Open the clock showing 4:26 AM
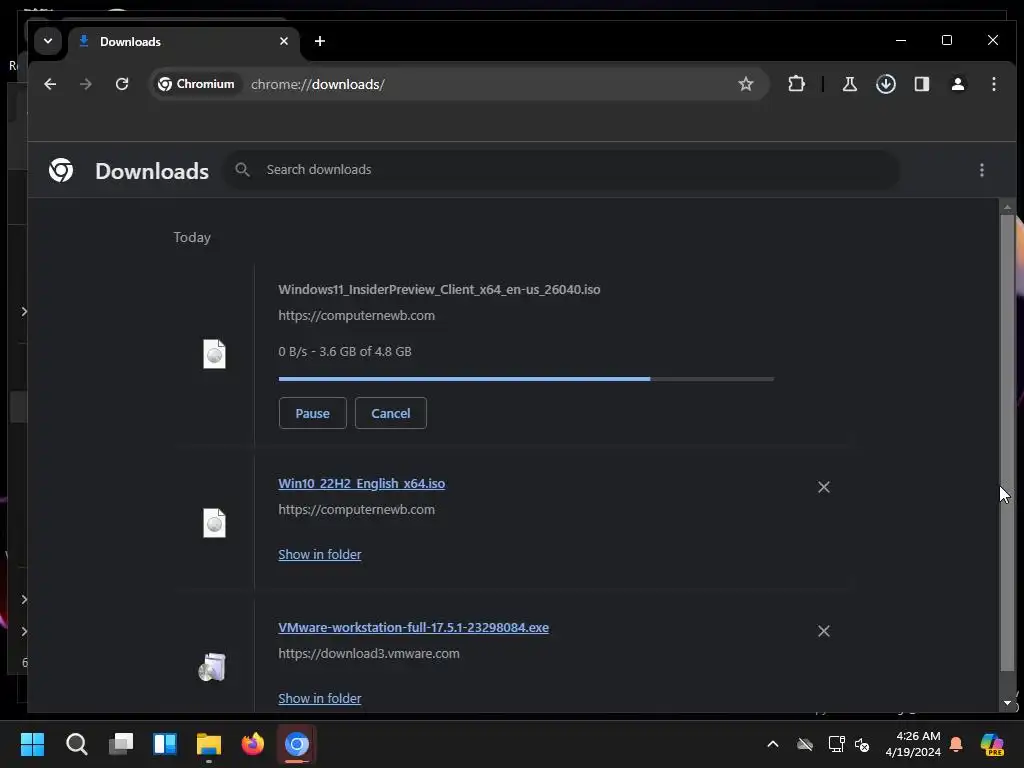The width and height of the screenshot is (1024, 768). click(912, 744)
